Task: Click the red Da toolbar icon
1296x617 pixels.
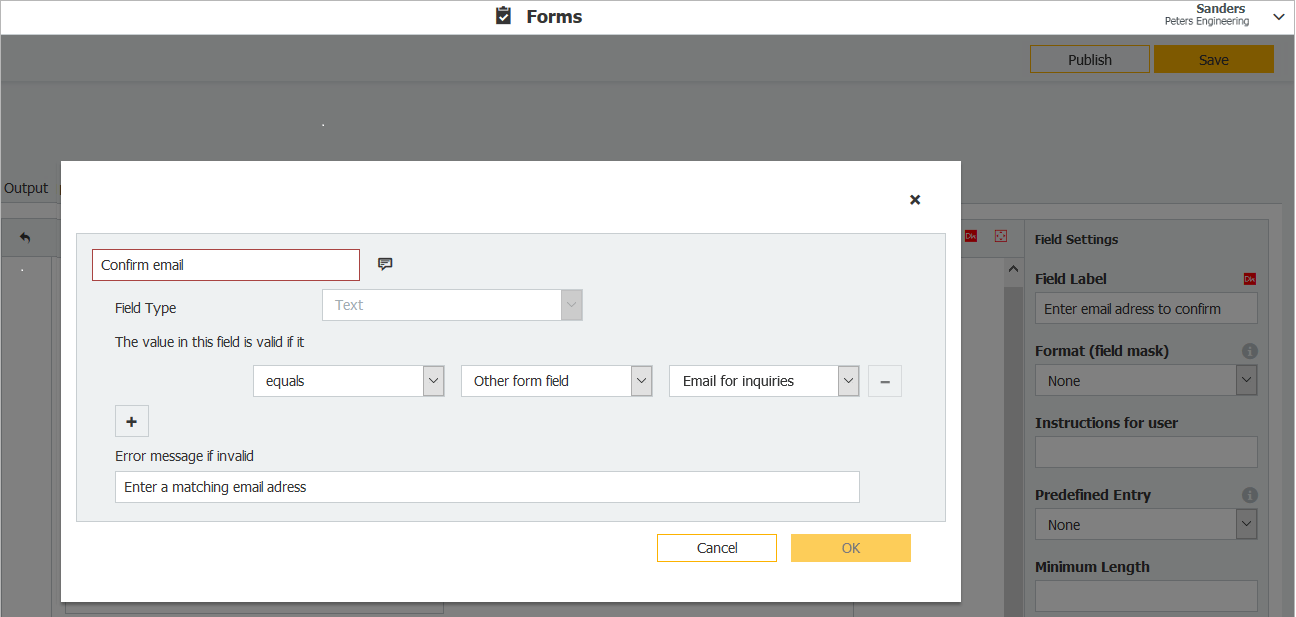Action: [971, 234]
